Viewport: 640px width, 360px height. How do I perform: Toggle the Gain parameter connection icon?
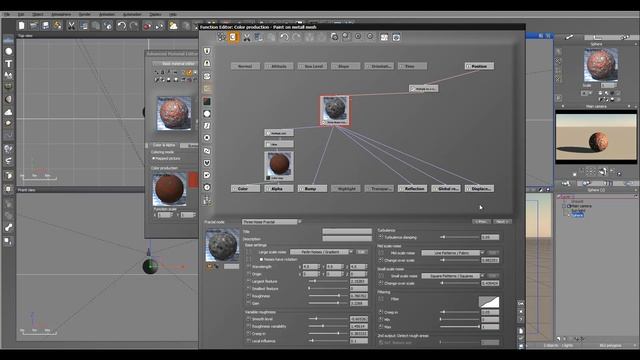pyautogui.click(x=248, y=303)
